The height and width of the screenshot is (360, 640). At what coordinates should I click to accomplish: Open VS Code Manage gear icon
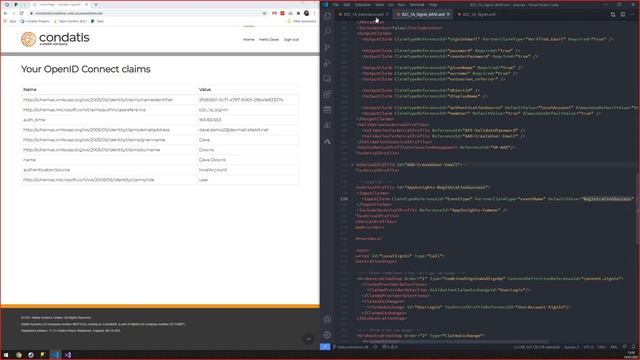tap(327, 335)
